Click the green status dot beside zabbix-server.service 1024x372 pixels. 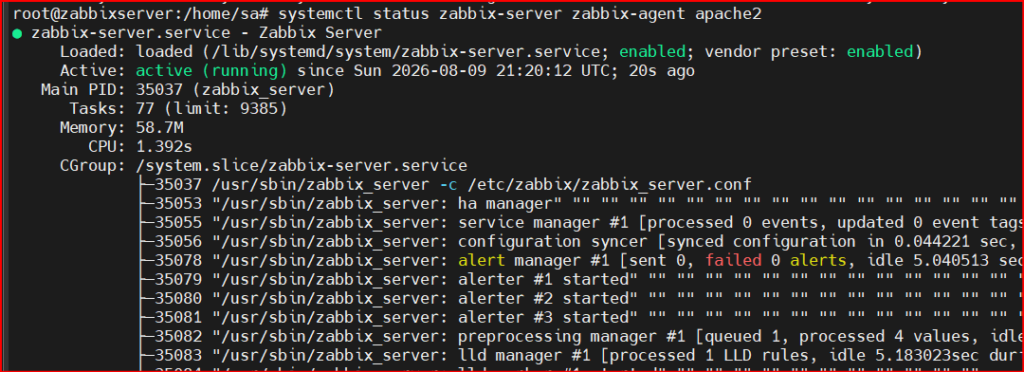[x=17, y=33]
